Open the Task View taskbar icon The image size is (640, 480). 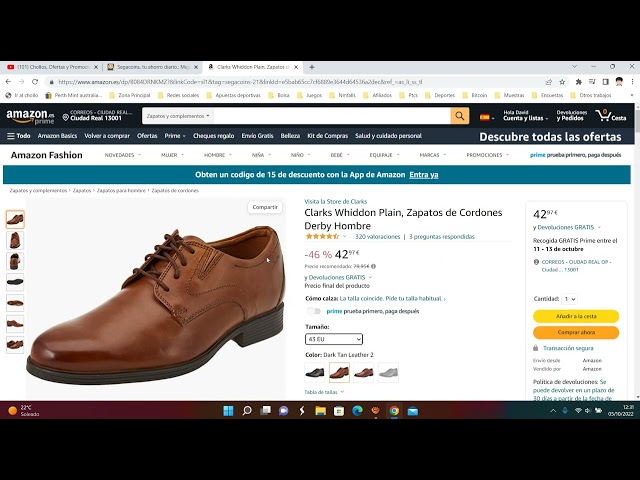pyautogui.click(x=265, y=411)
